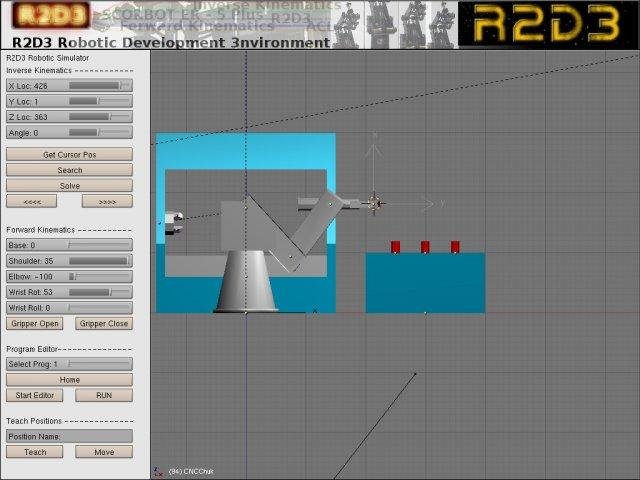
Task: Change the Select Prog slider
Action: click(x=69, y=364)
